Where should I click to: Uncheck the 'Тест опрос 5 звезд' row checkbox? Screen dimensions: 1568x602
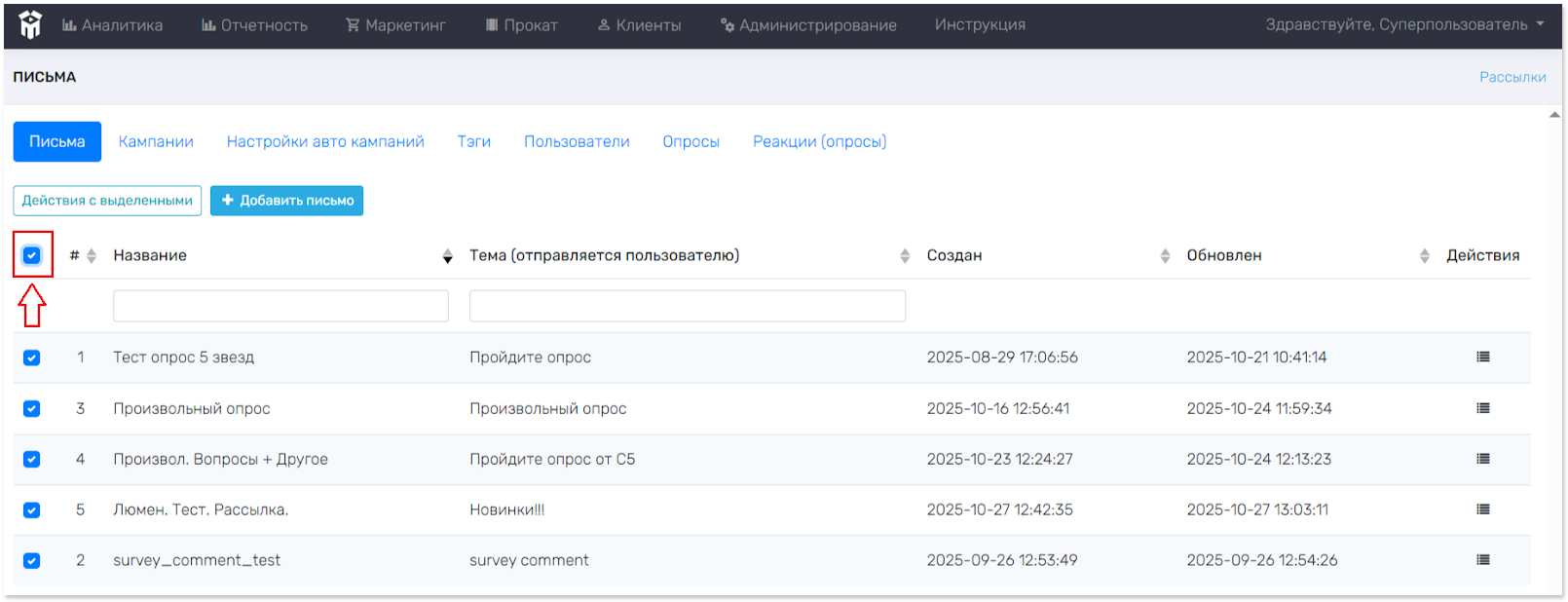(x=32, y=357)
